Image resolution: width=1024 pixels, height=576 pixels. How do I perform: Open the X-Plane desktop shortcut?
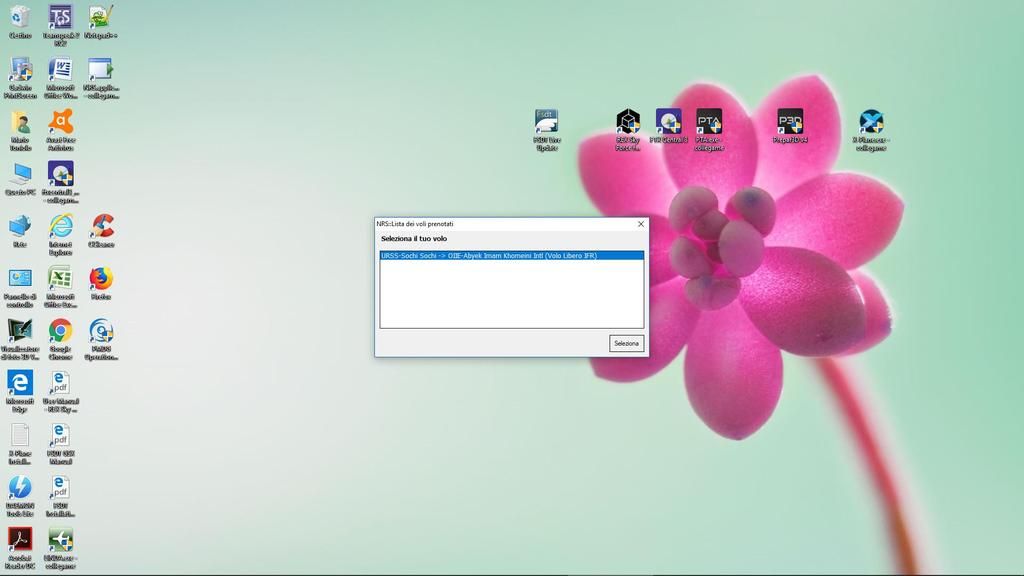pos(871,123)
